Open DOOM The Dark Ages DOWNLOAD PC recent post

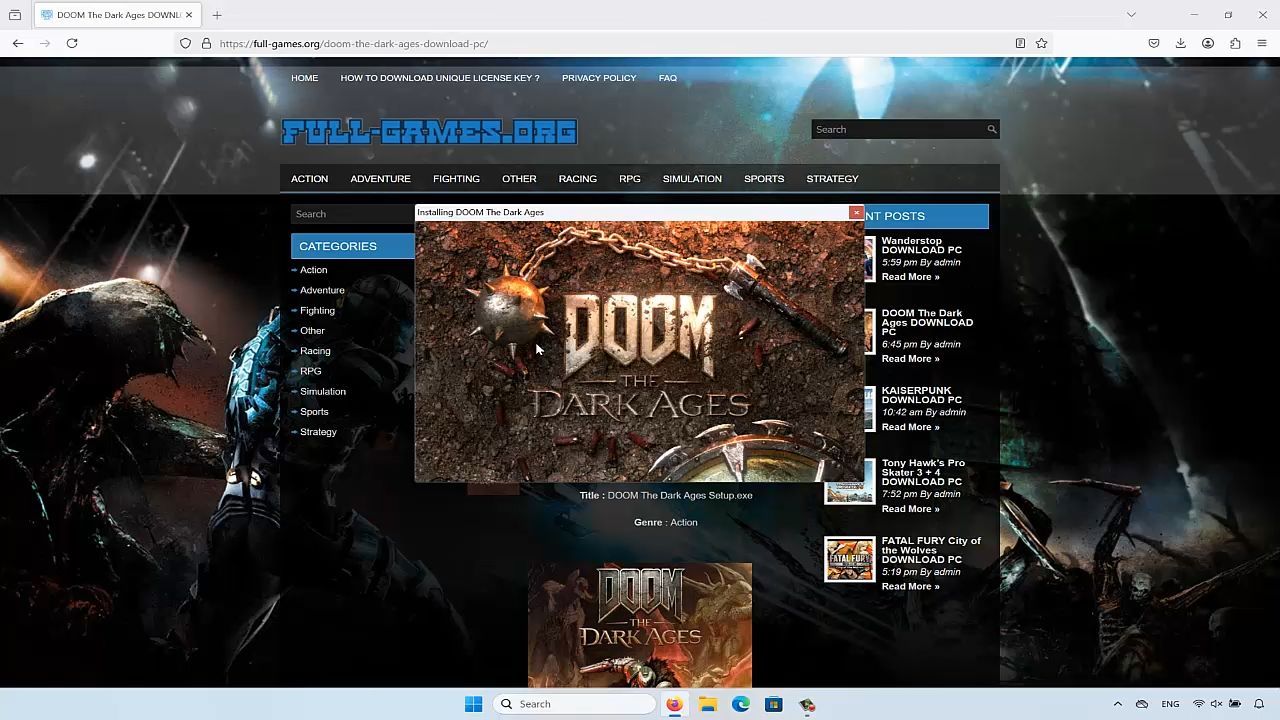point(927,322)
